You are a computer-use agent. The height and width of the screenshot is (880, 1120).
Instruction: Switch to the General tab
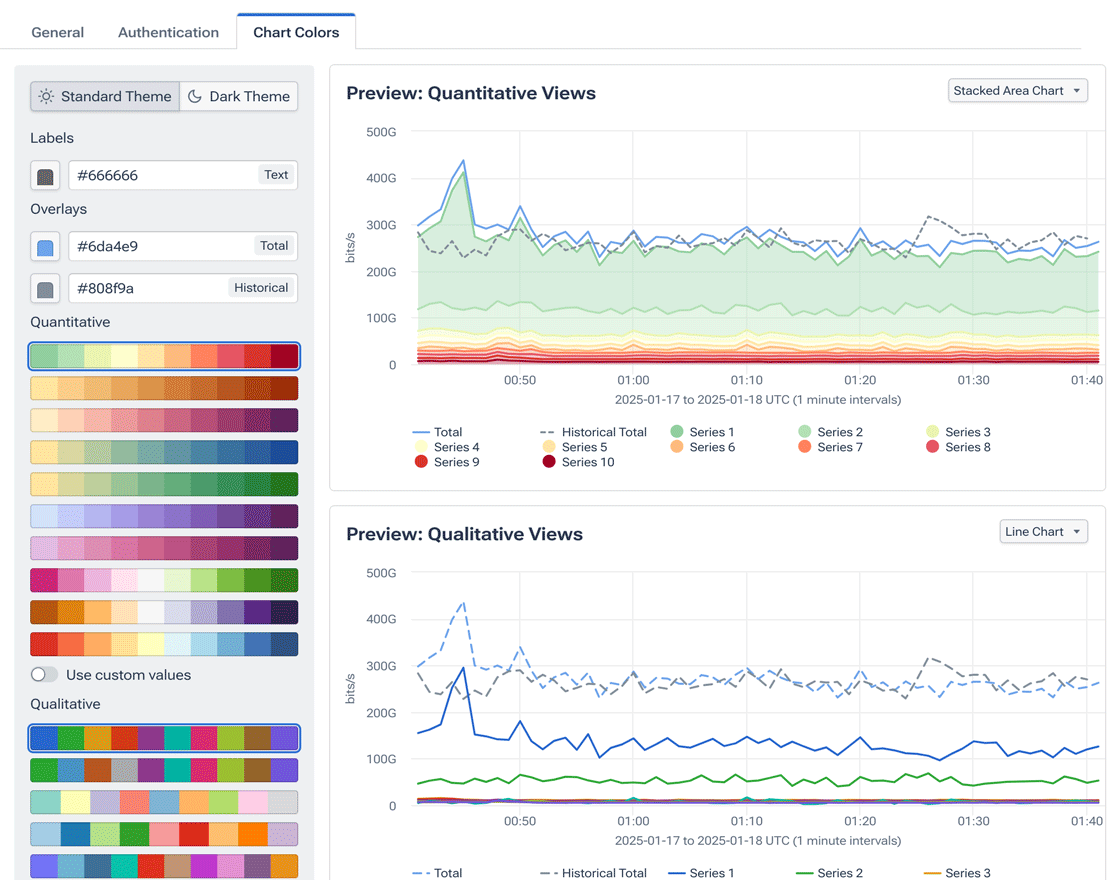(58, 32)
